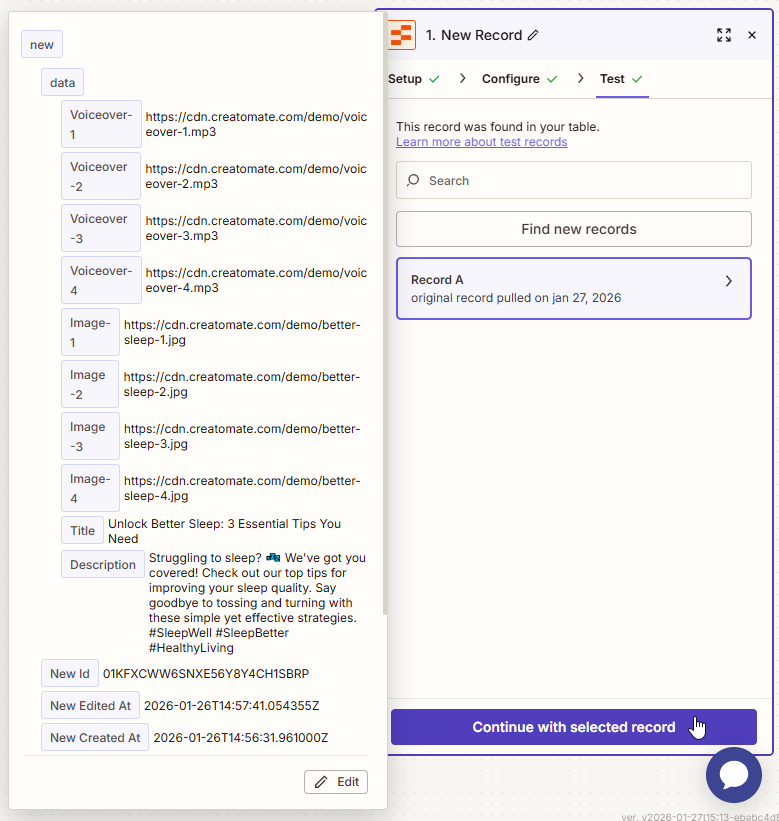Click the New Id field label
This screenshot has width=779, height=821.
pos(70,674)
